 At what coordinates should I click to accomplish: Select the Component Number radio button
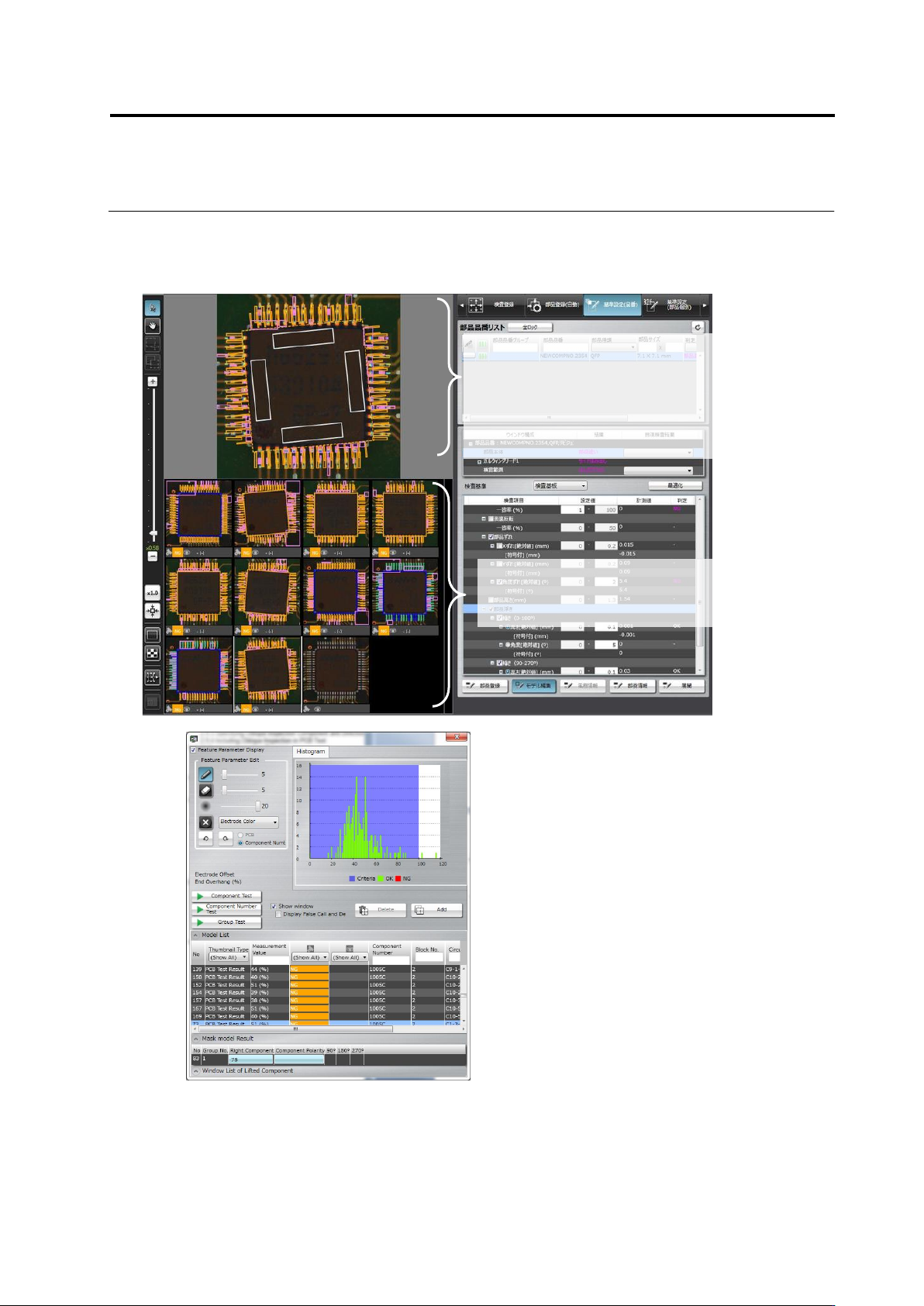coord(241,843)
